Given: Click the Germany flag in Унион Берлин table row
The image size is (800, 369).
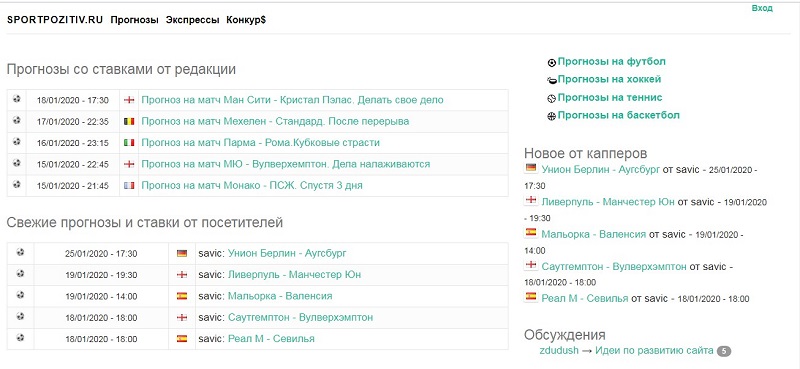Looking at the screenshot, I should (182, 253).
